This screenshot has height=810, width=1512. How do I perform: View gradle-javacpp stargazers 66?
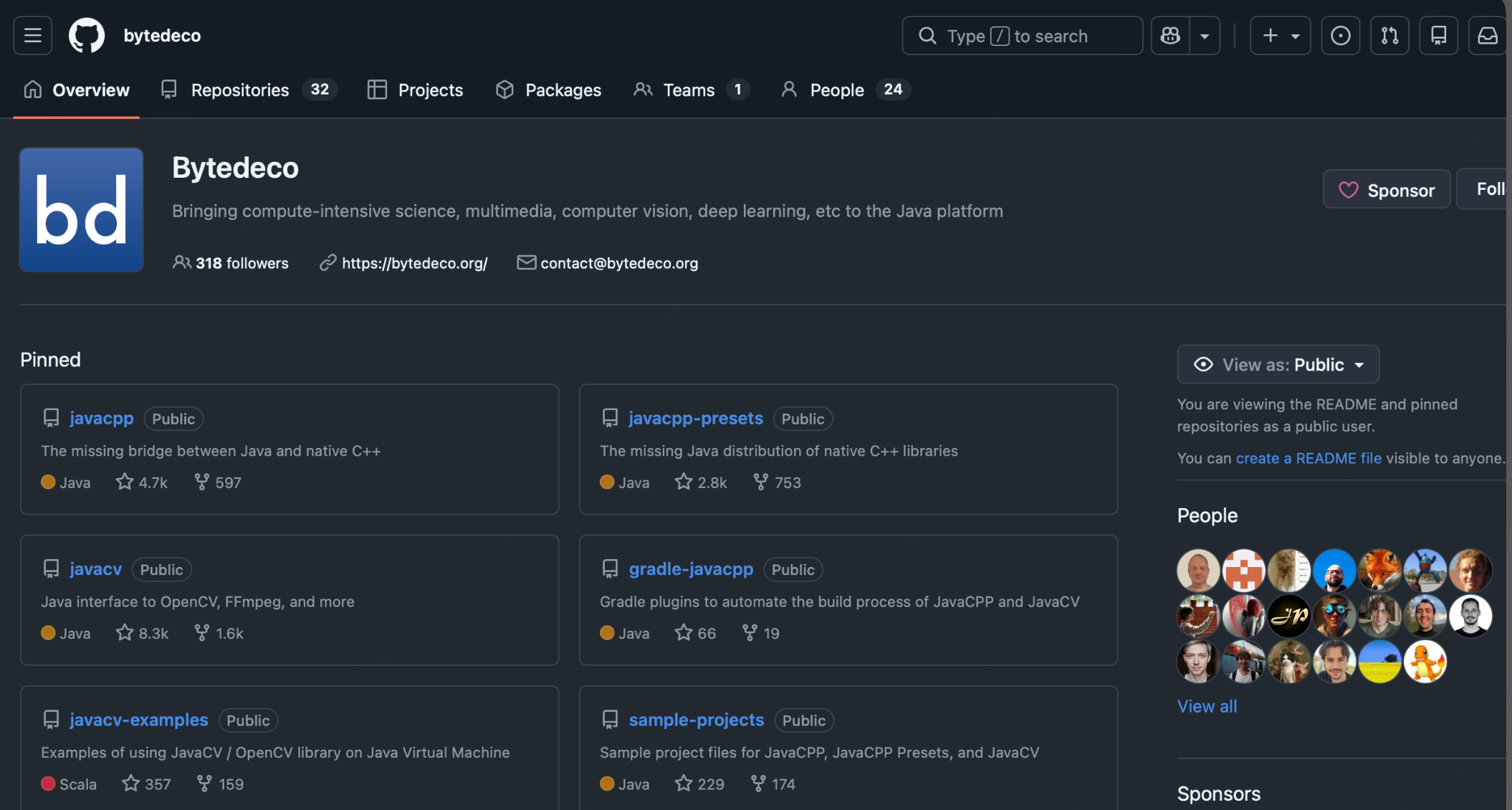[x=695, y=633]
